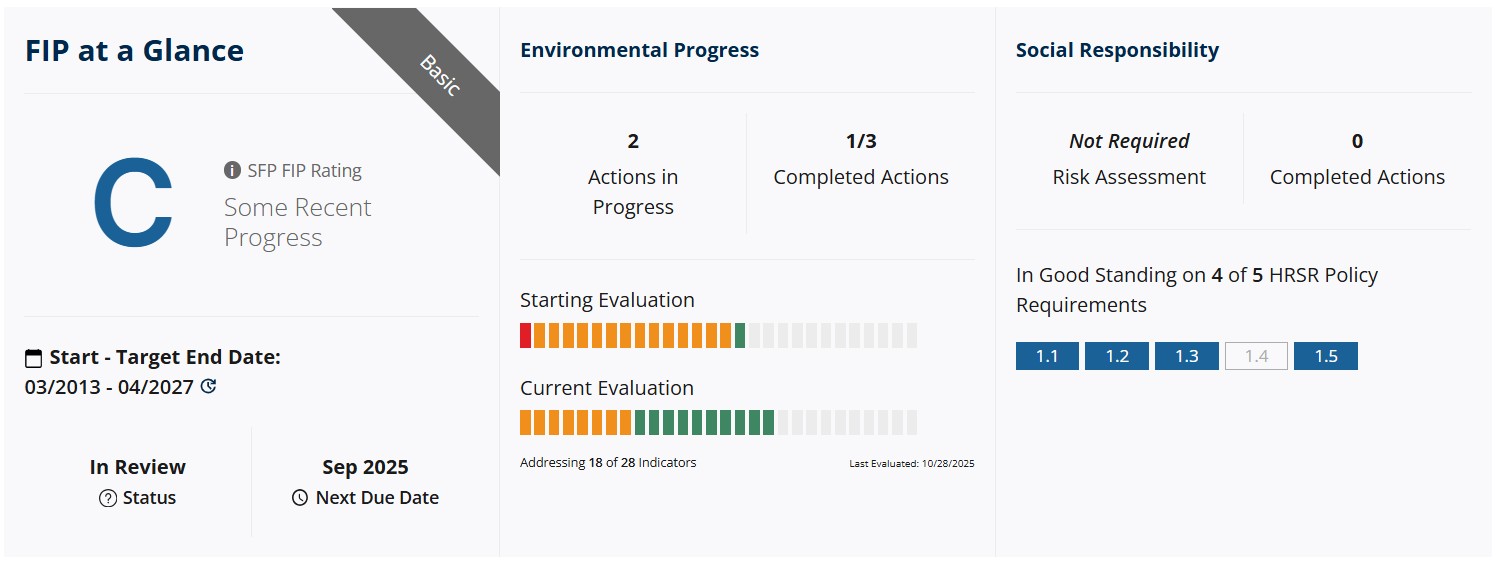The image size is (1498, 564).
Task: Open the Social Responsibility section heading
Action: pos(1117,50)
